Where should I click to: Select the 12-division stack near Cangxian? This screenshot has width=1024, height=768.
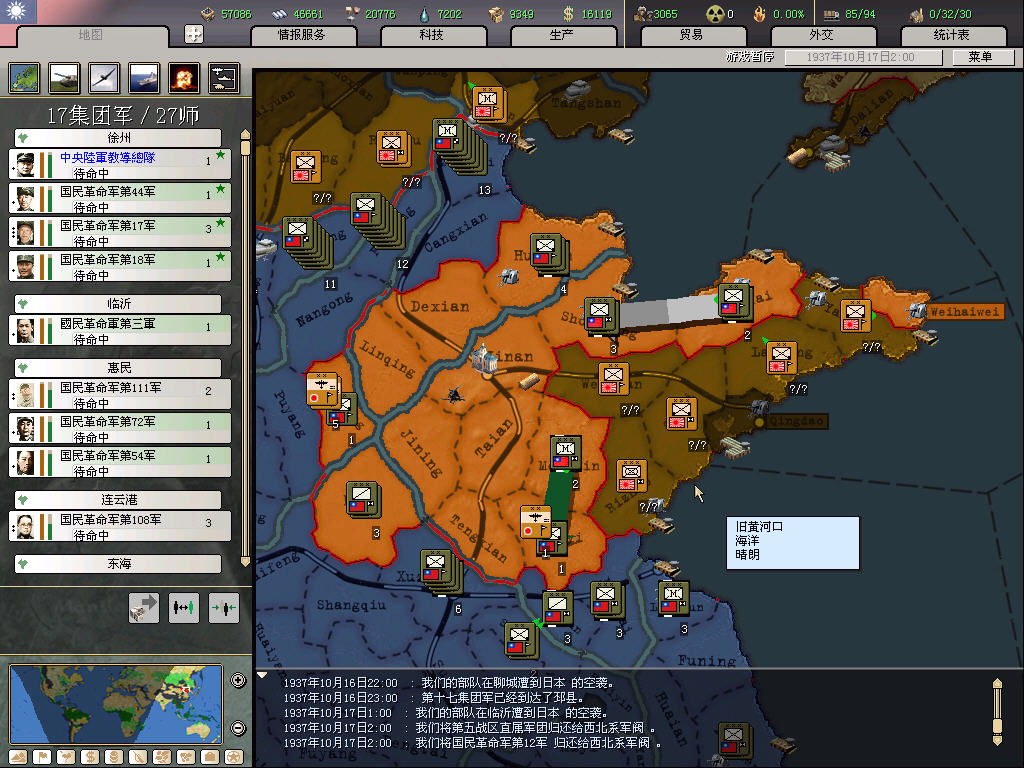366,210
